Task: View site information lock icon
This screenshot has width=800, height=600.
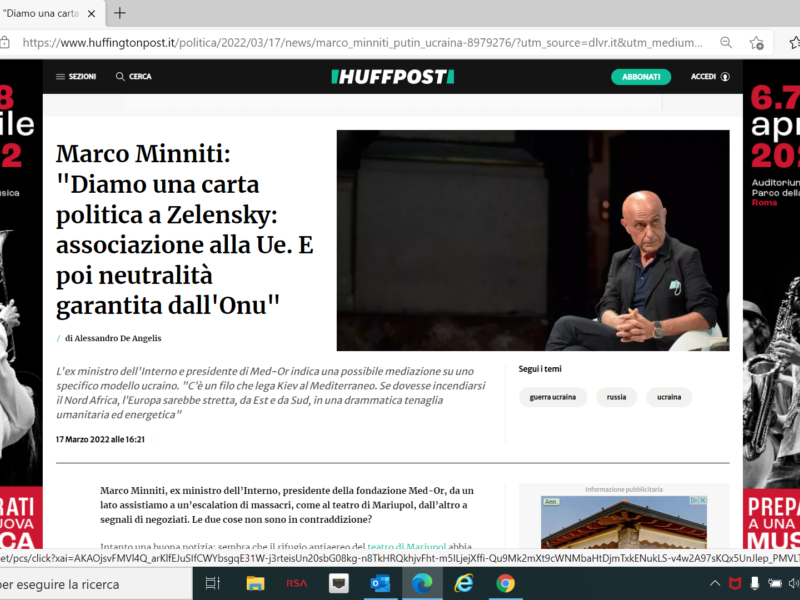Action: 4,43
